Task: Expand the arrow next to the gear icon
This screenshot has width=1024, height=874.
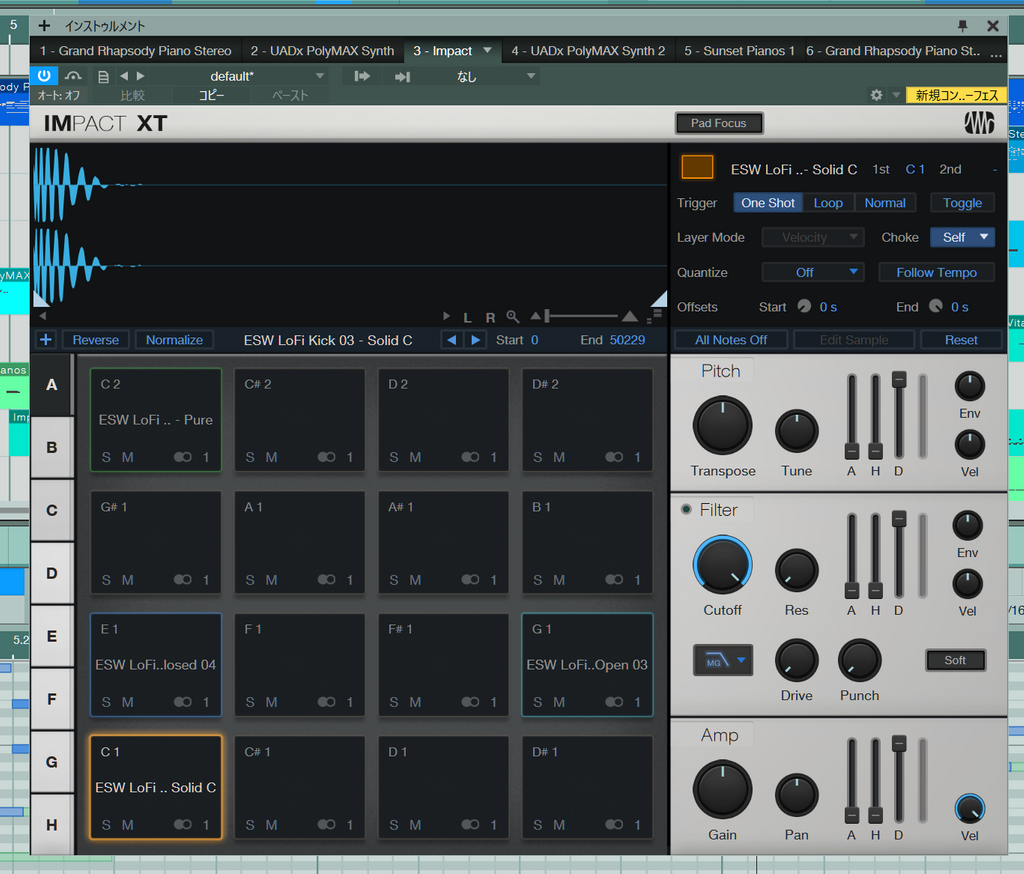Action: (x=896, y=95)
